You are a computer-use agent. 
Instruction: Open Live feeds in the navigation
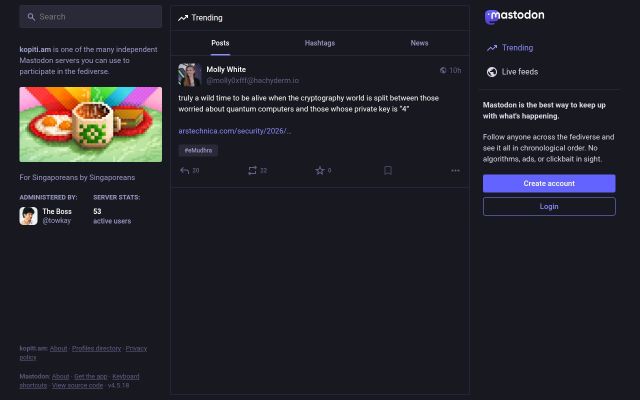pyautogui.click(x=520, y=72)
